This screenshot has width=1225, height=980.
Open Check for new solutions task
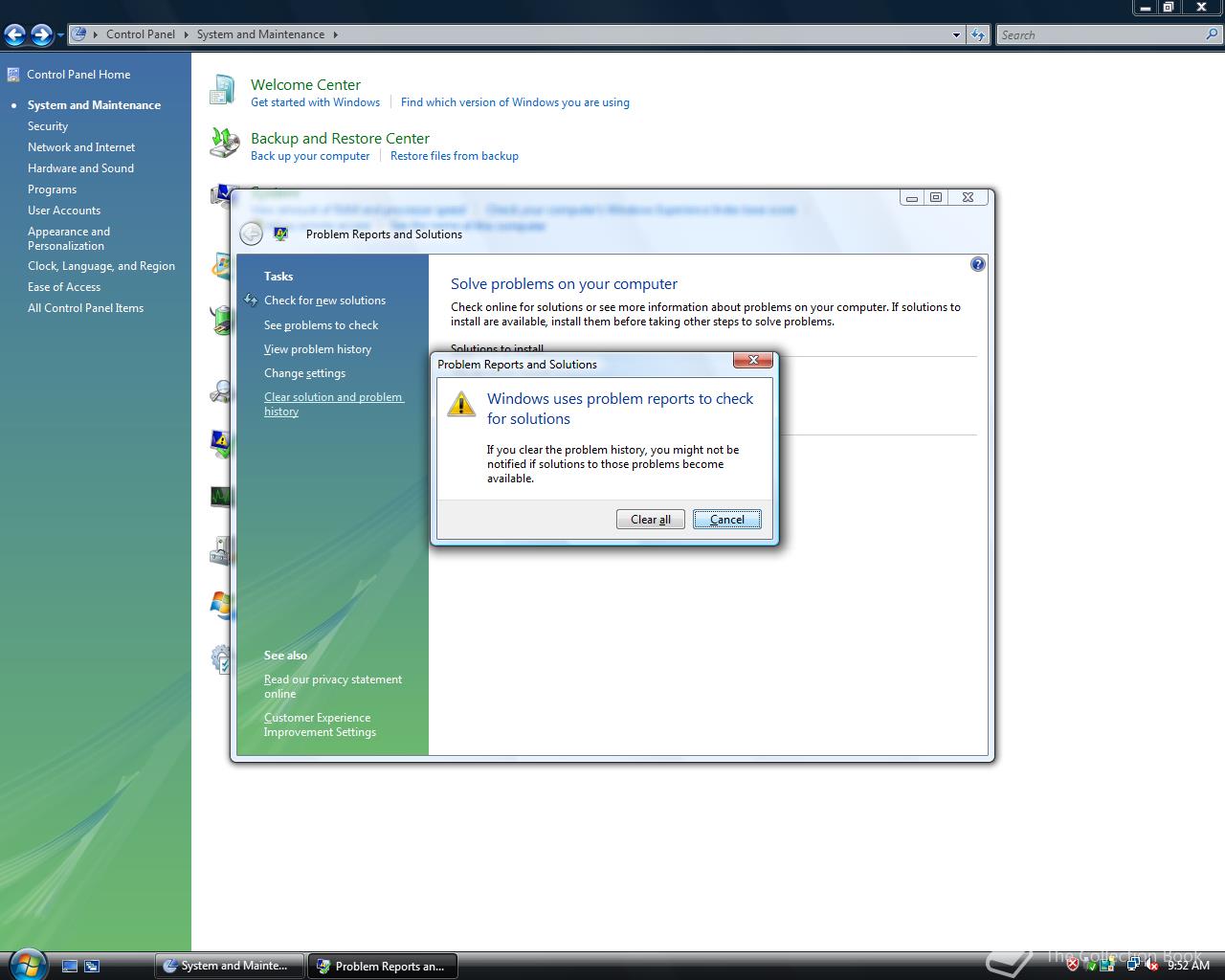324,301
